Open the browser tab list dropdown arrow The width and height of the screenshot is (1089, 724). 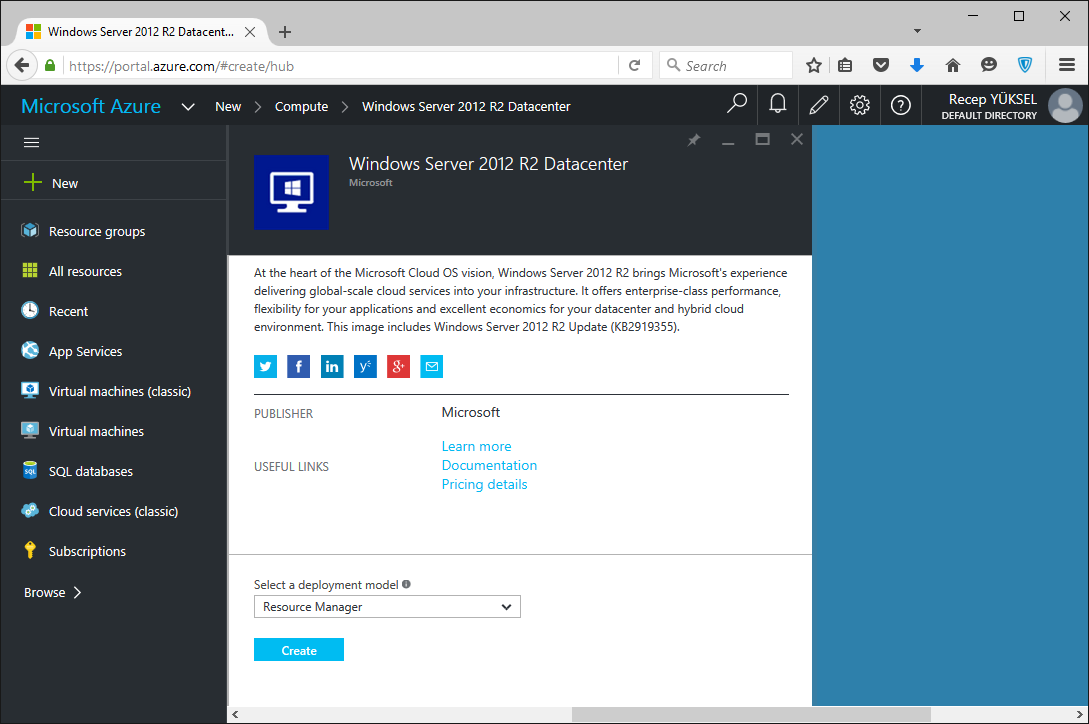[x=917, y=31]
